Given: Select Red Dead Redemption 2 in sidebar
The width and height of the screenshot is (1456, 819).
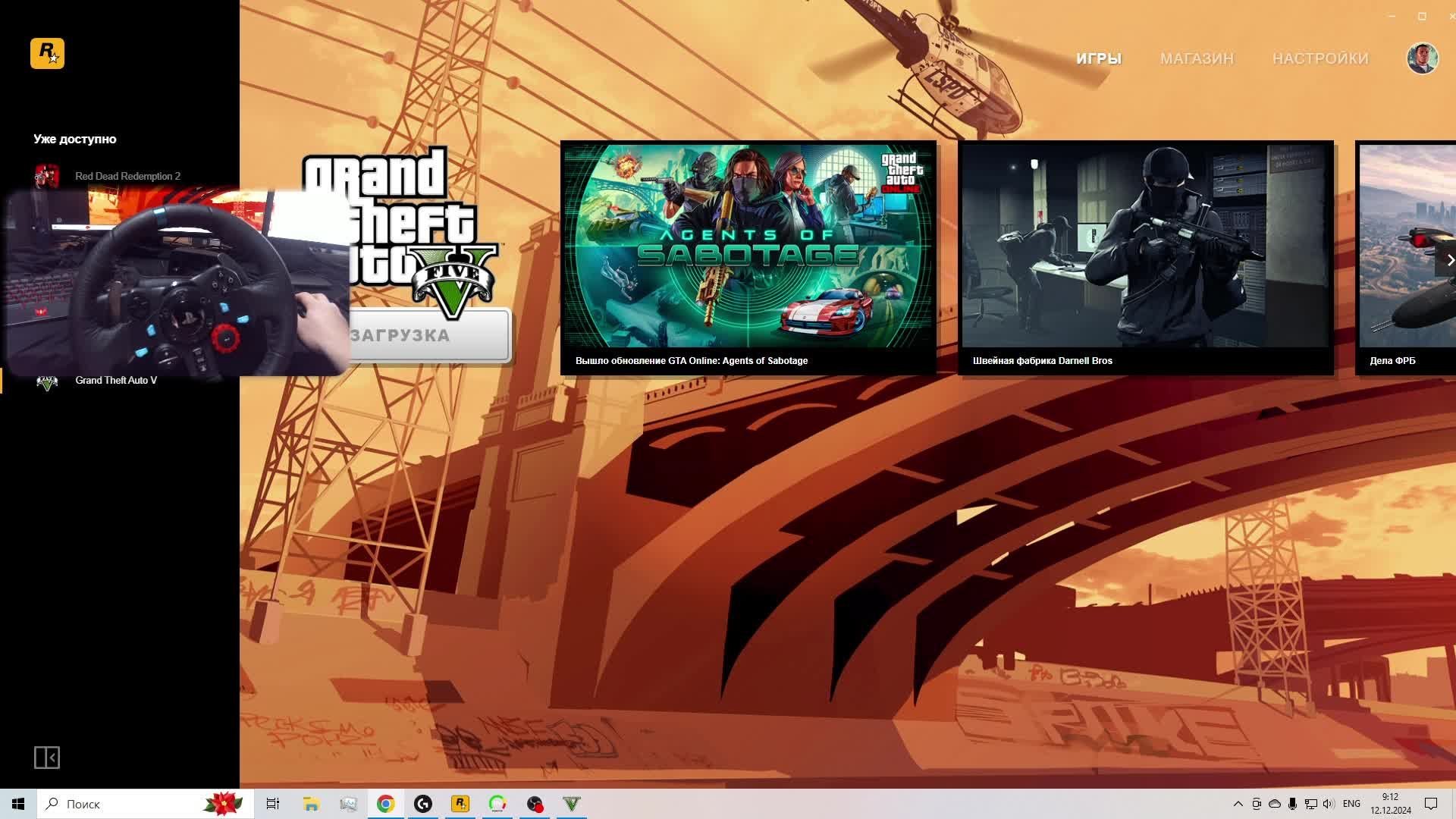Looking at the screenshot, I should (127, 176).
